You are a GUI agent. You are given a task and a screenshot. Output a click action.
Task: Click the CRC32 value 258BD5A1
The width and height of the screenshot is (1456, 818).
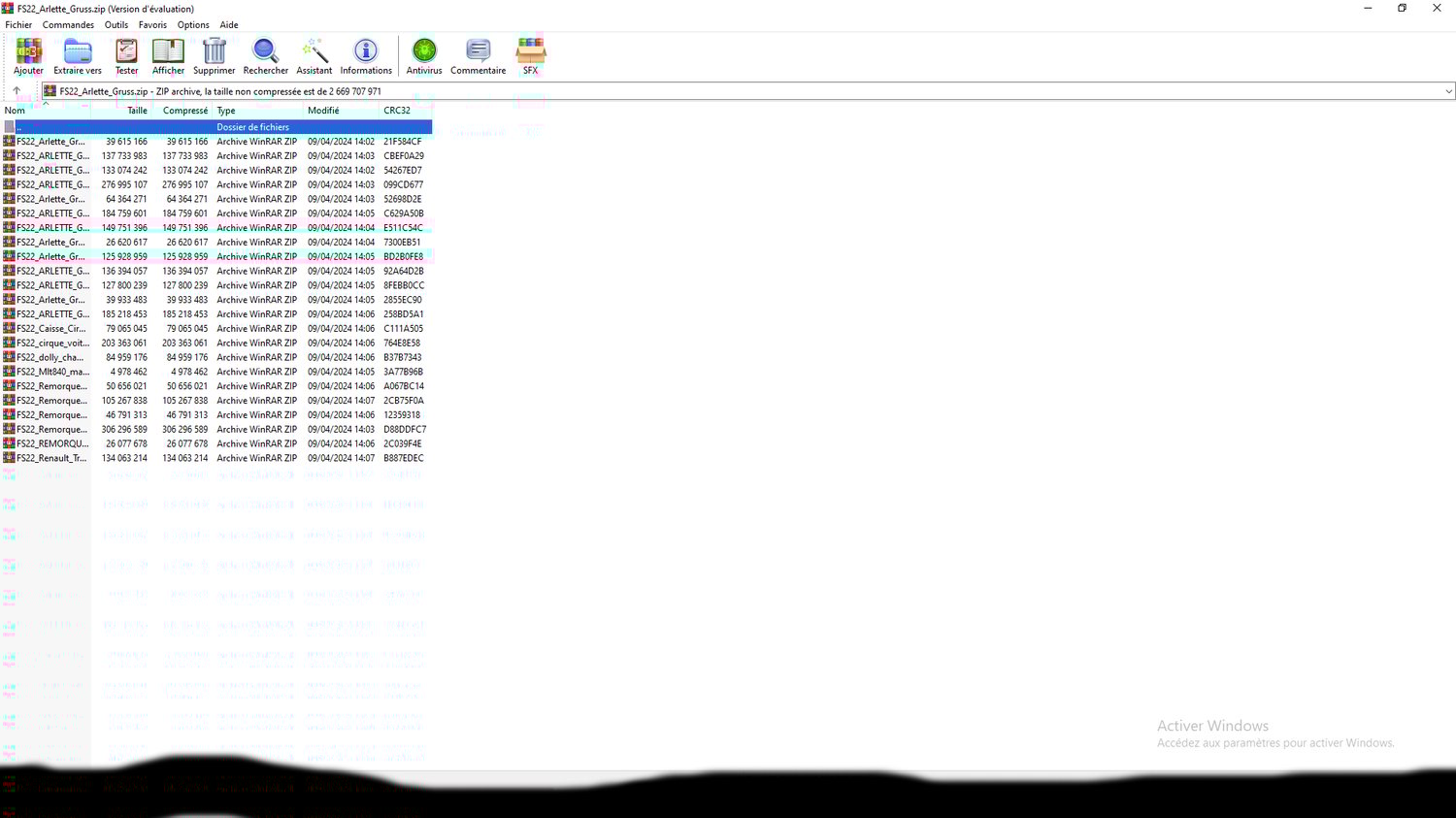[404, 314]
